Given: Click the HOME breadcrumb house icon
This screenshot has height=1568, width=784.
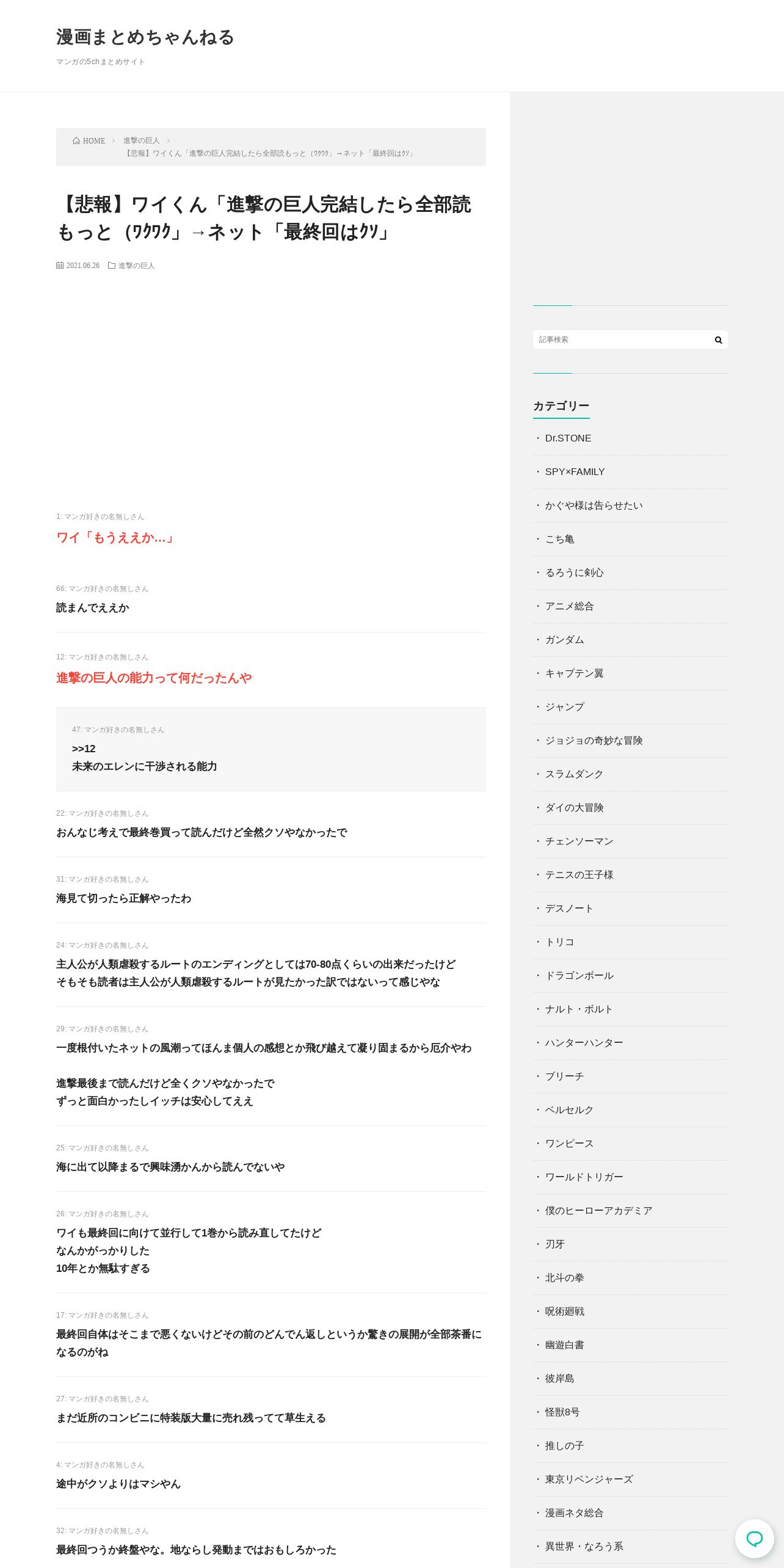Looking at the screenshot, I should 76,140.
